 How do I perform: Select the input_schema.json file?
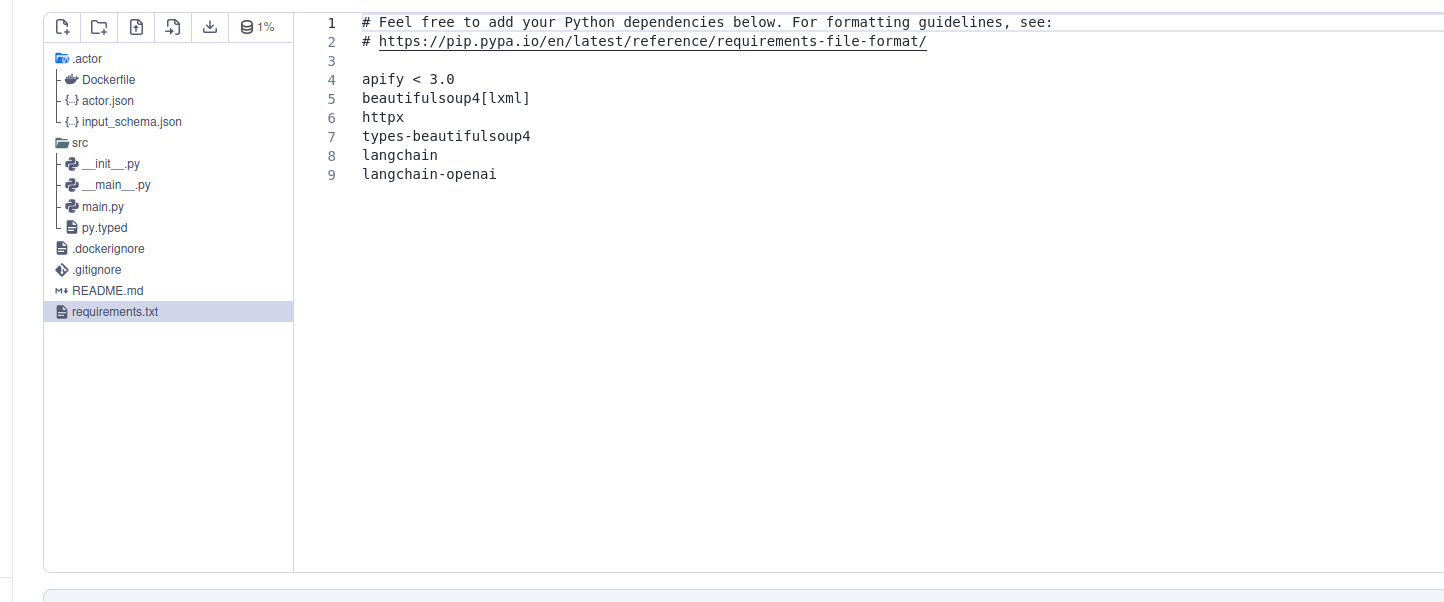[130, 121]
